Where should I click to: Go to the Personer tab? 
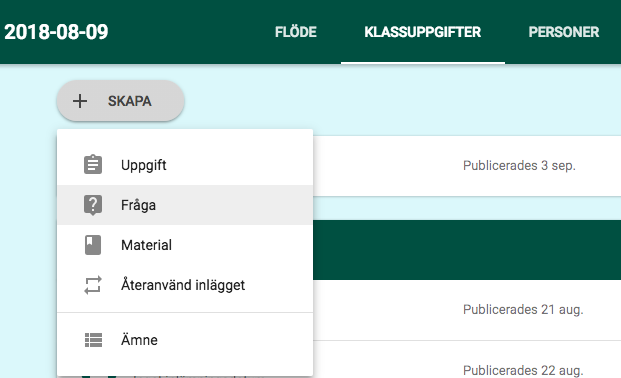coord(564,32)
